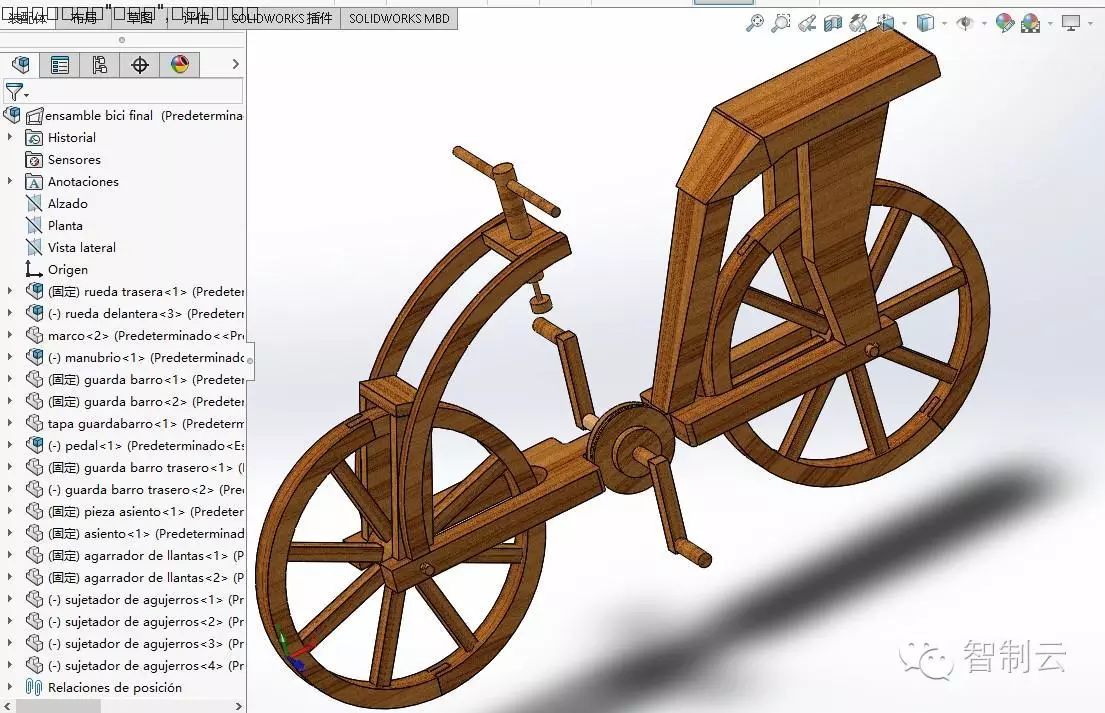1105x713 pixels.
Task: Click the View Settings monitor icon
Action: [1070, 23]
